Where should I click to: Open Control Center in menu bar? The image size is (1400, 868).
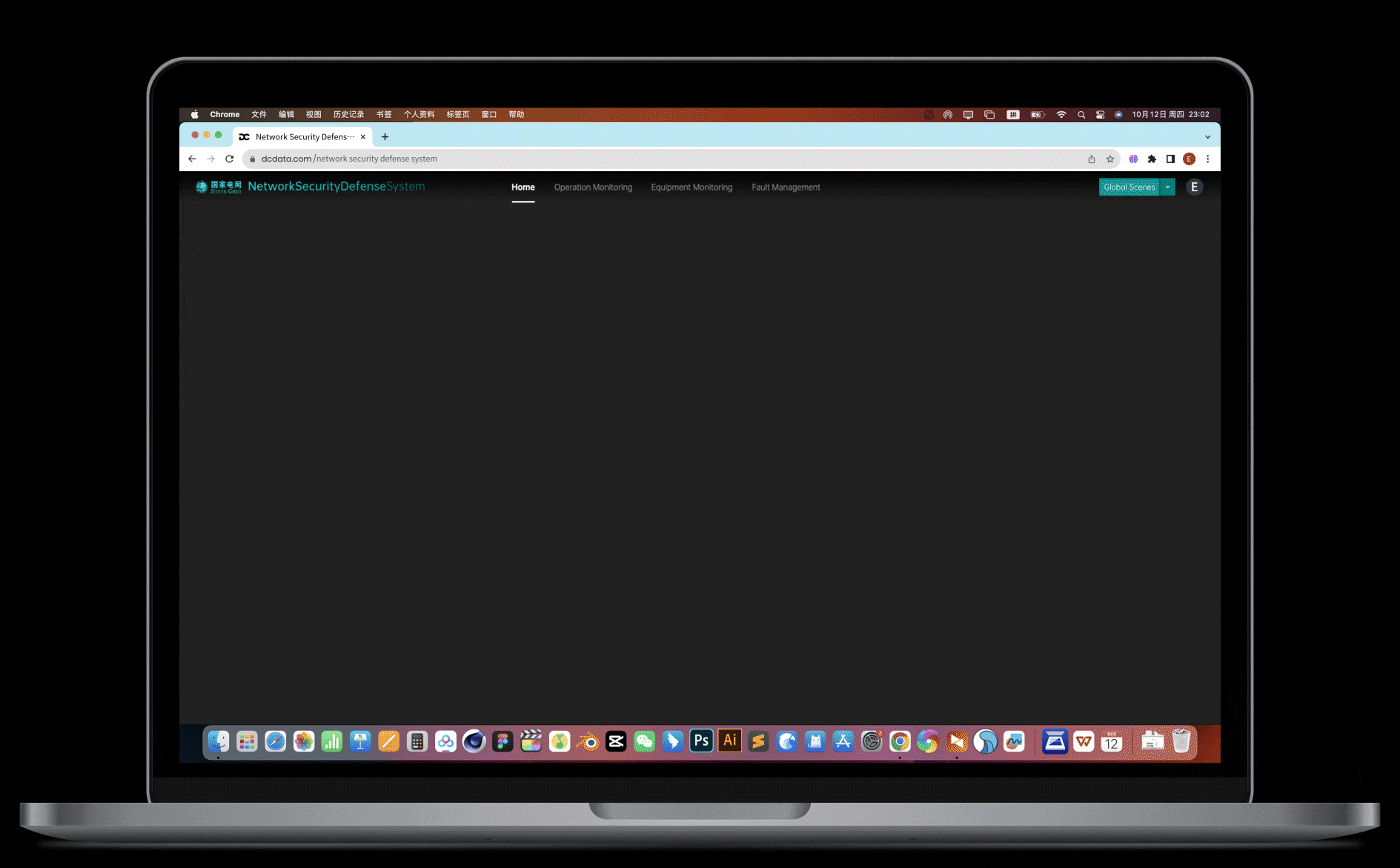(x=1100, y=114)
